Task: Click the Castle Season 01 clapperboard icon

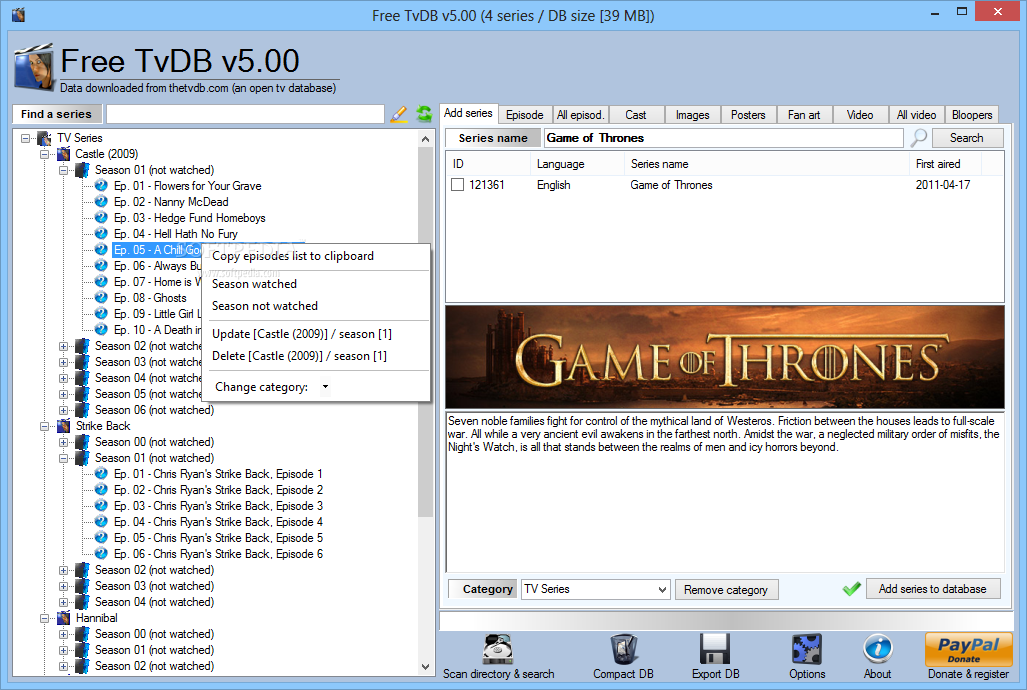Action: [83, 170]
